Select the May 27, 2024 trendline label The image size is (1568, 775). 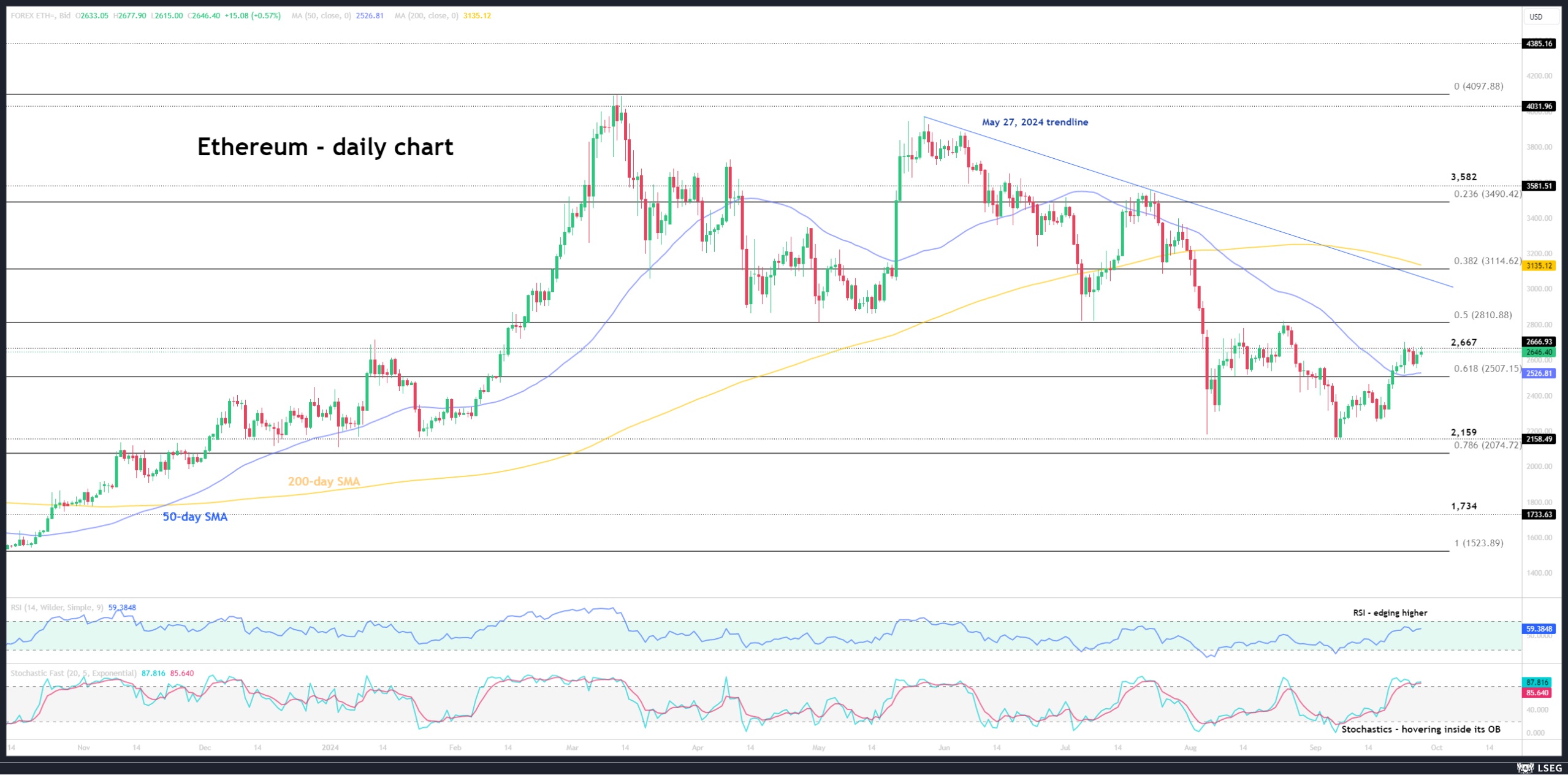click(x=1035, y=122)
